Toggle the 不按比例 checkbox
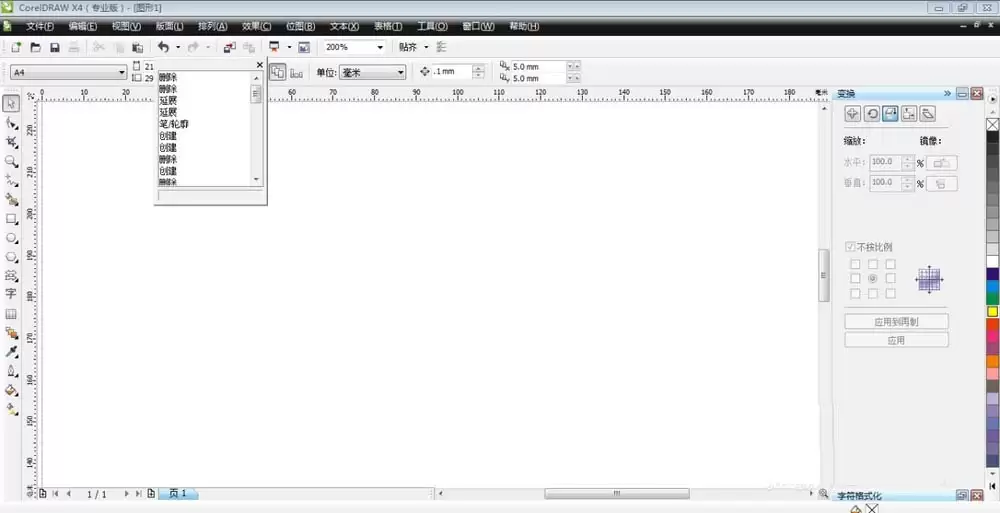The image size is (1000, 513). pyautogui.click(x=851, y=247)
